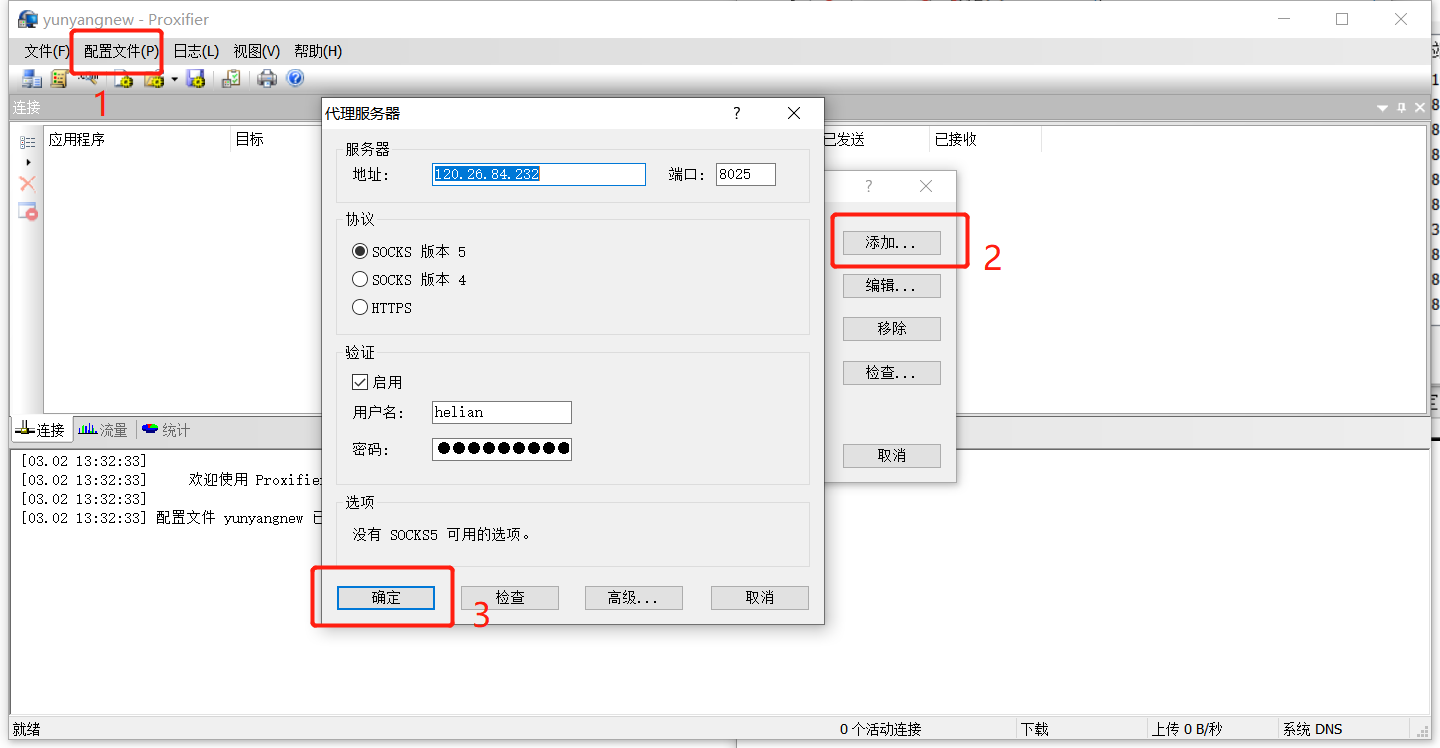Click 上传 0 B/秒 in status bar
The height and width of the screenshot is (748, 1440).
pyautogui.click(x=1187, y=729)
